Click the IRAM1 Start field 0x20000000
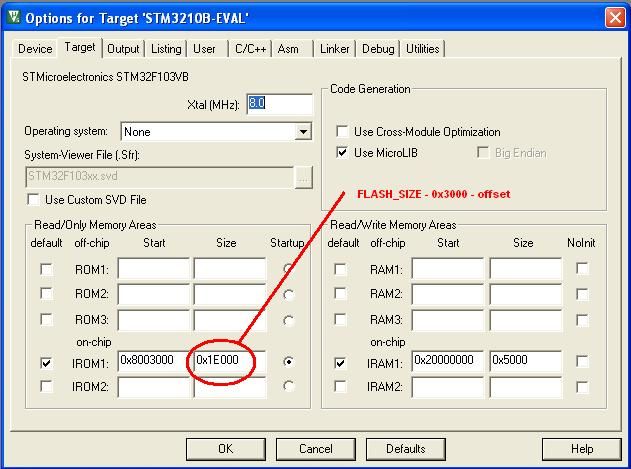Viewport: 631px width, 469px height. (x=447, y=361)
